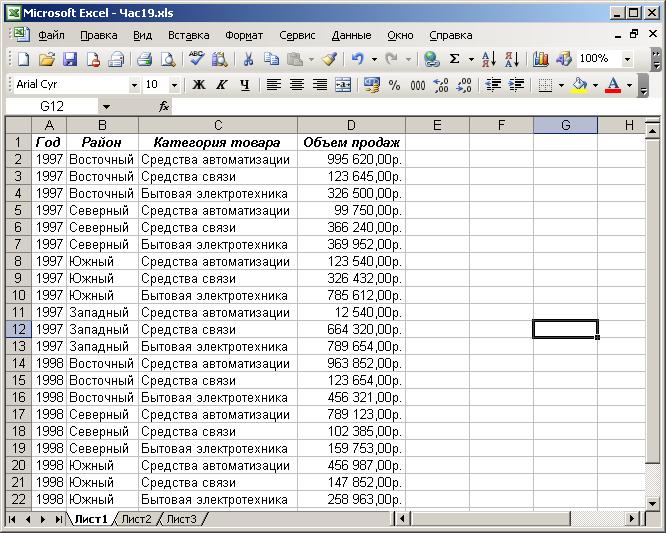The width and height of the screenshot is (666, 533).
Task: Open the font size 10 dropdown
Action: tap(174, 85)
